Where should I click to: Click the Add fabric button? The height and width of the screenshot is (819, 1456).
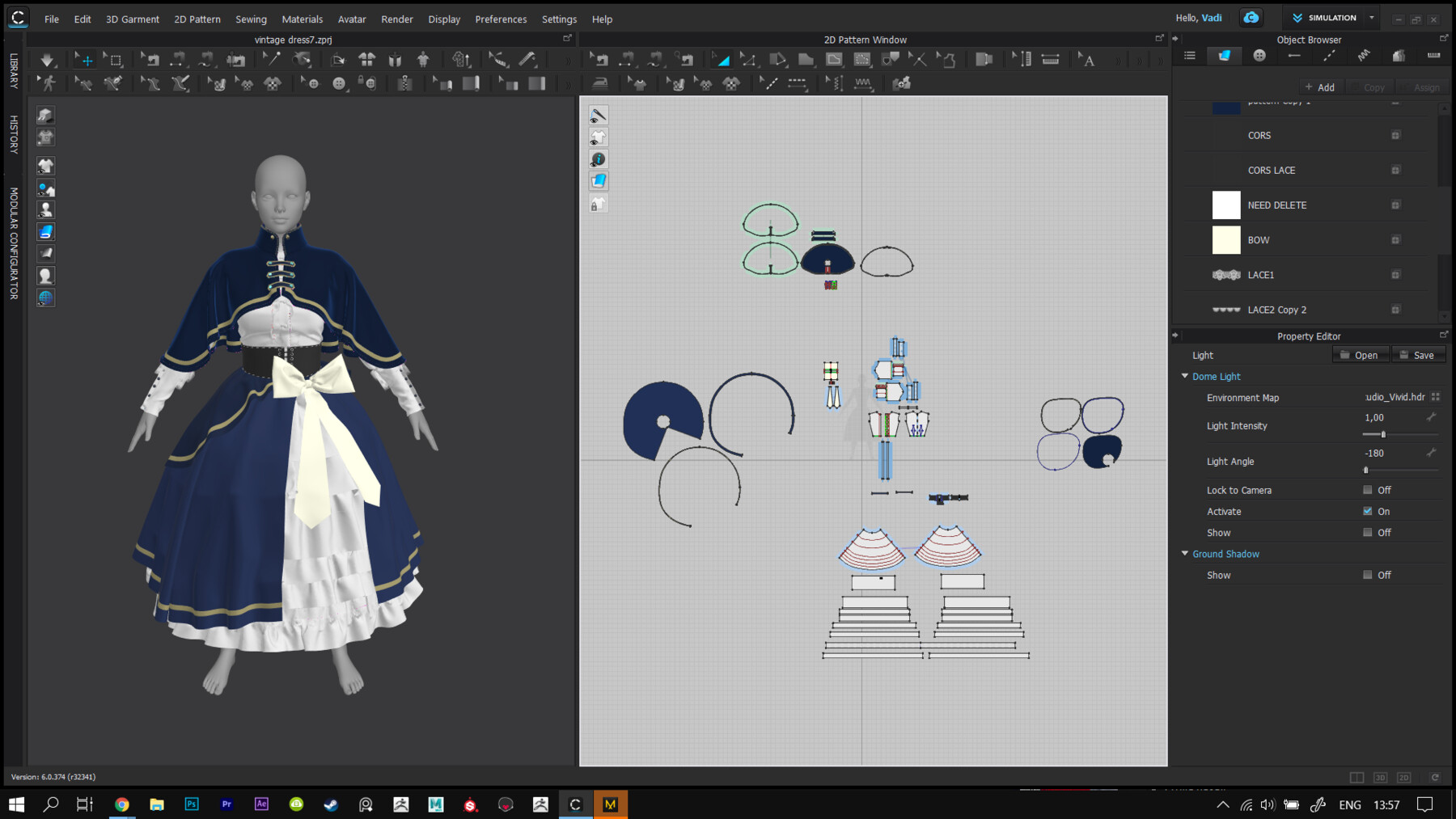click(1319, 87)
